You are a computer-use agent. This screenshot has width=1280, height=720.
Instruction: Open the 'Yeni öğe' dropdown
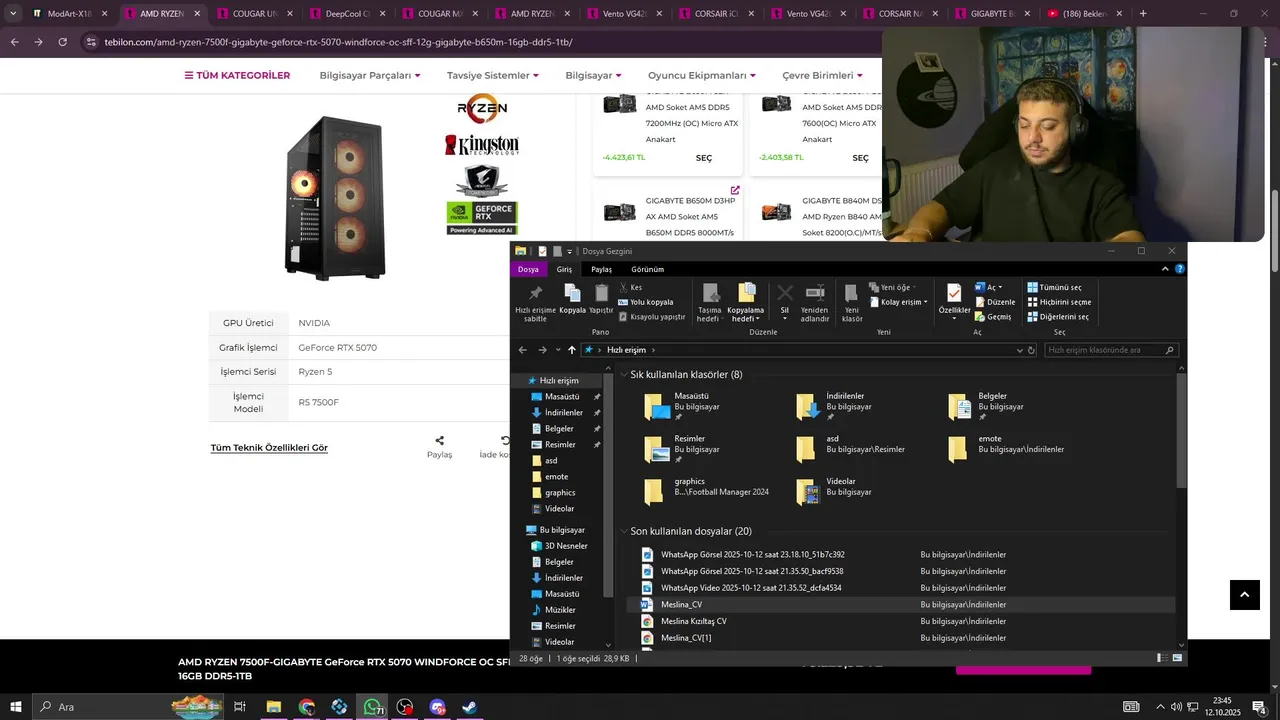(x=893, y=287)
